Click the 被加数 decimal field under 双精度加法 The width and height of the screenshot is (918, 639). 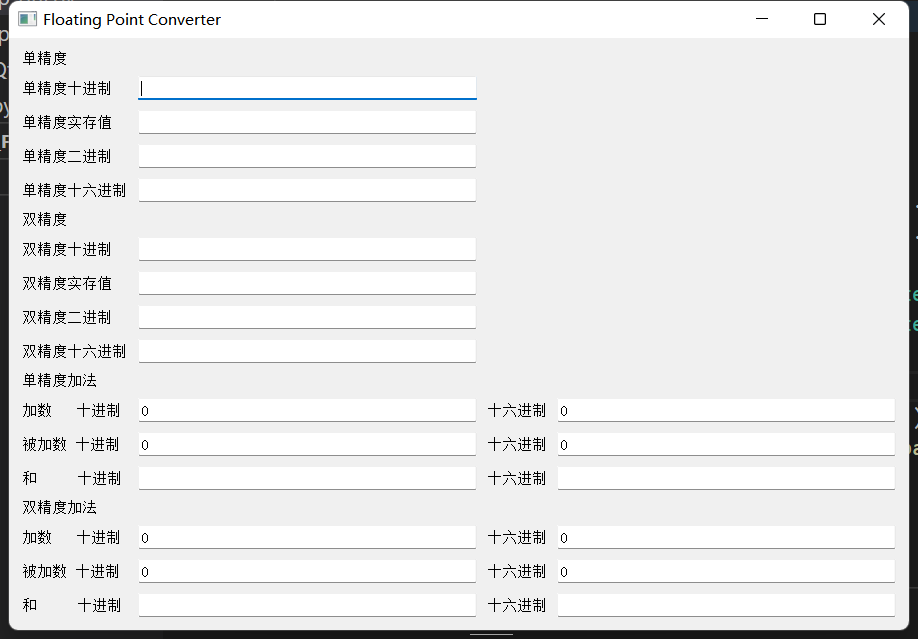point(306,571)
